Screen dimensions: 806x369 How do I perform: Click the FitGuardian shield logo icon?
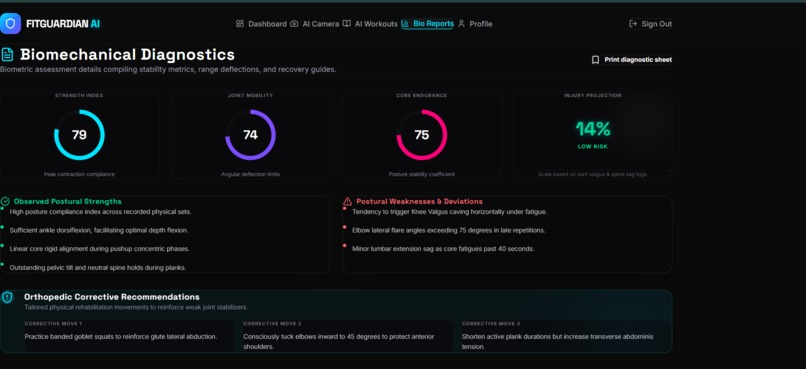[x=10, y=24]
